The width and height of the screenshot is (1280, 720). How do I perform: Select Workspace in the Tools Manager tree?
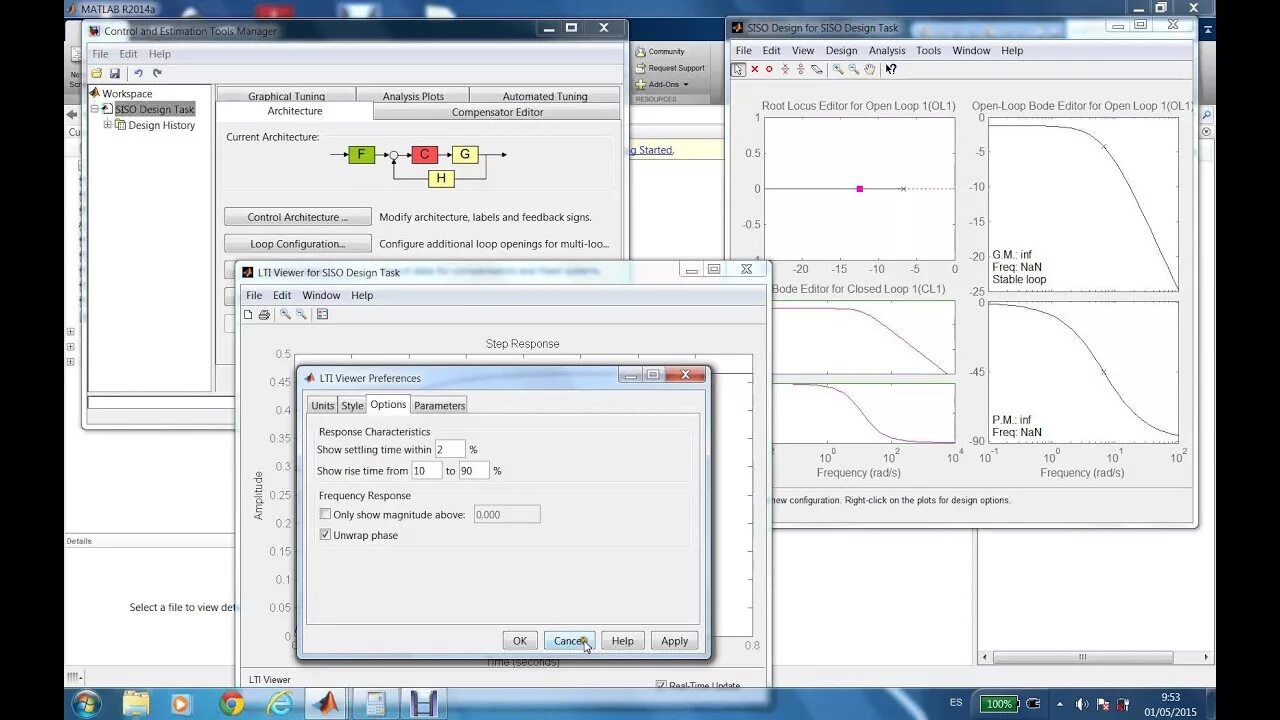click(127, 93)
